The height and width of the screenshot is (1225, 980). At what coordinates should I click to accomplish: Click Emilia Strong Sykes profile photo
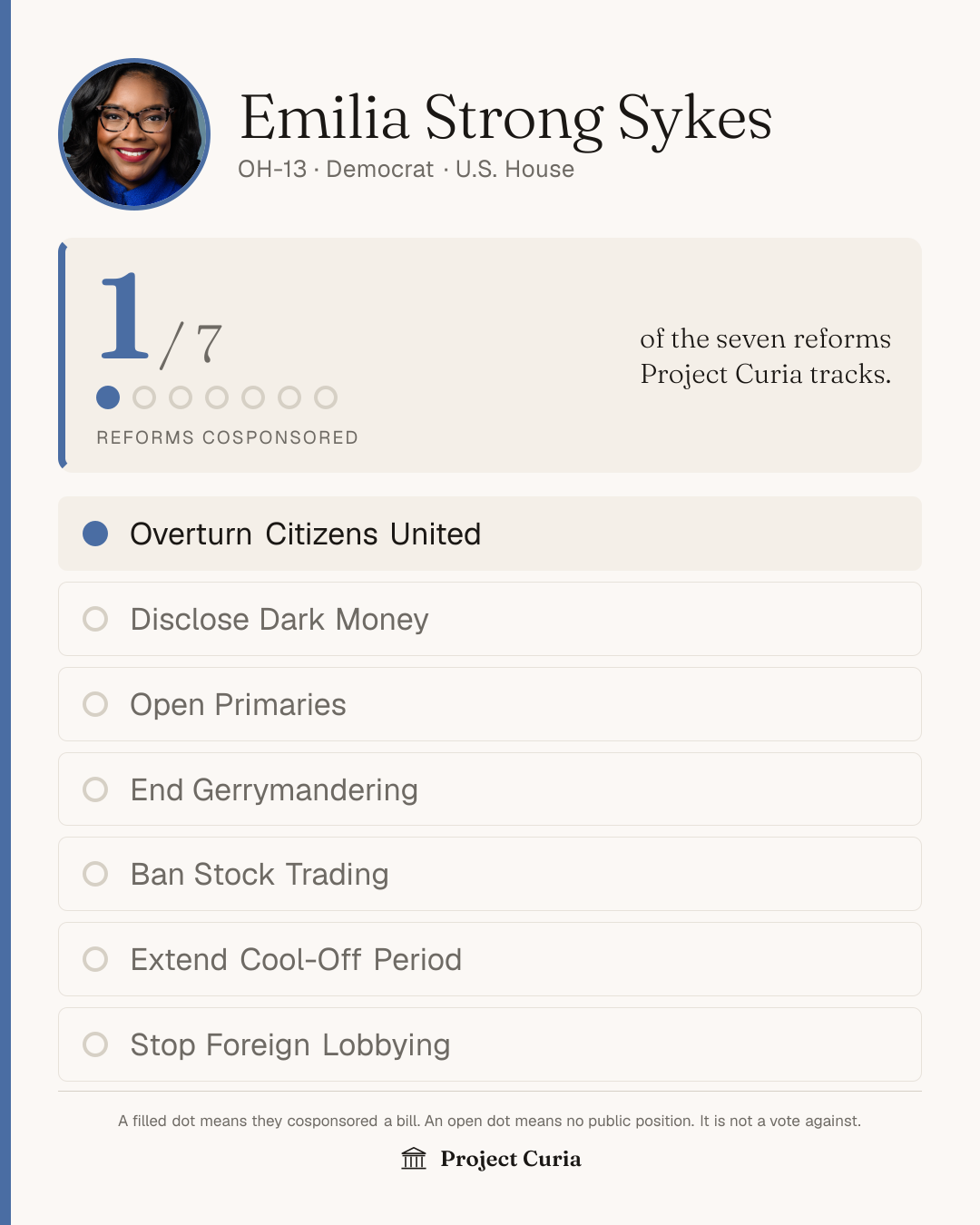tap(134, 134)
